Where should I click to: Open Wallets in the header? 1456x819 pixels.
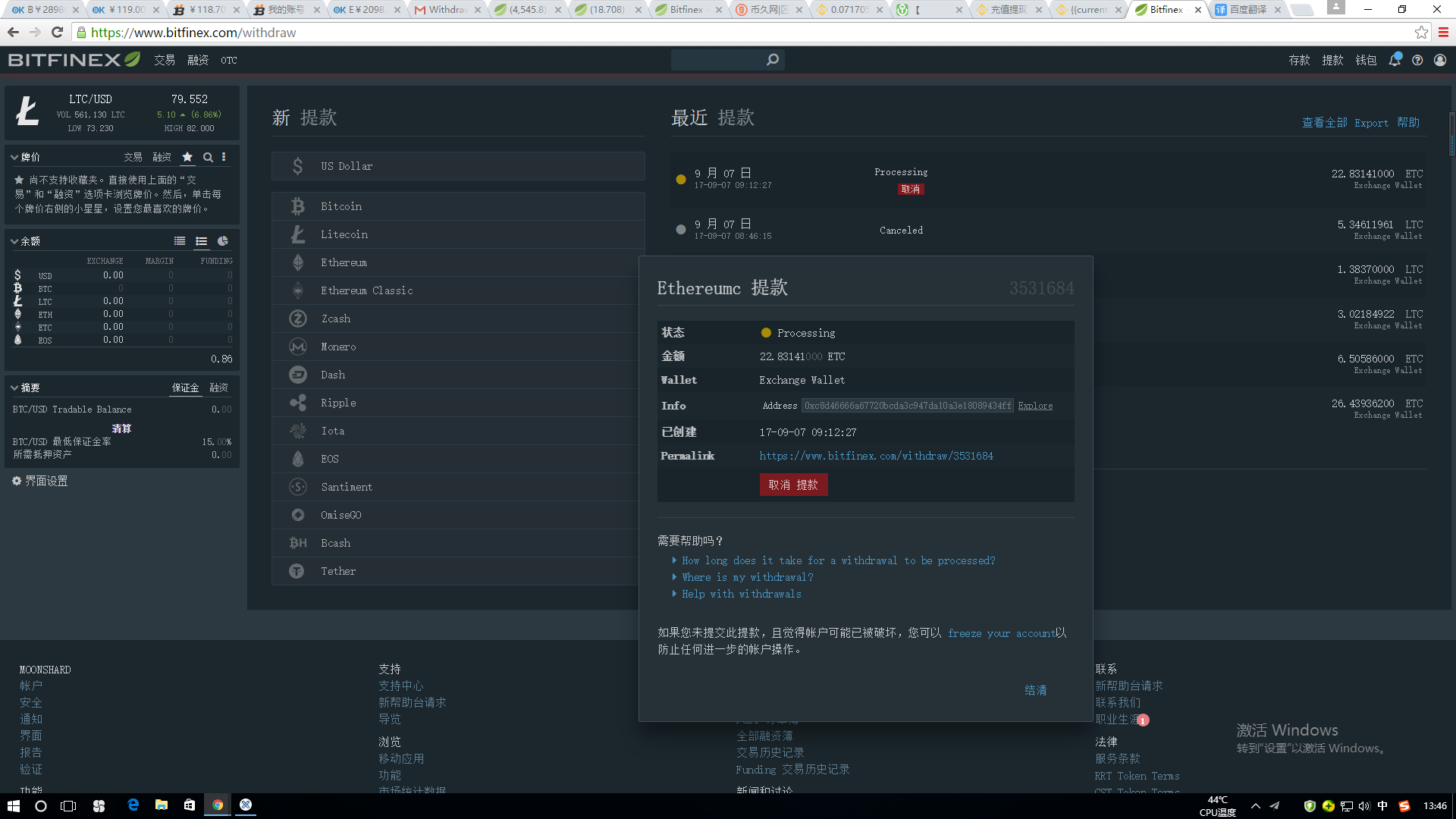[x=1367, y=60]
